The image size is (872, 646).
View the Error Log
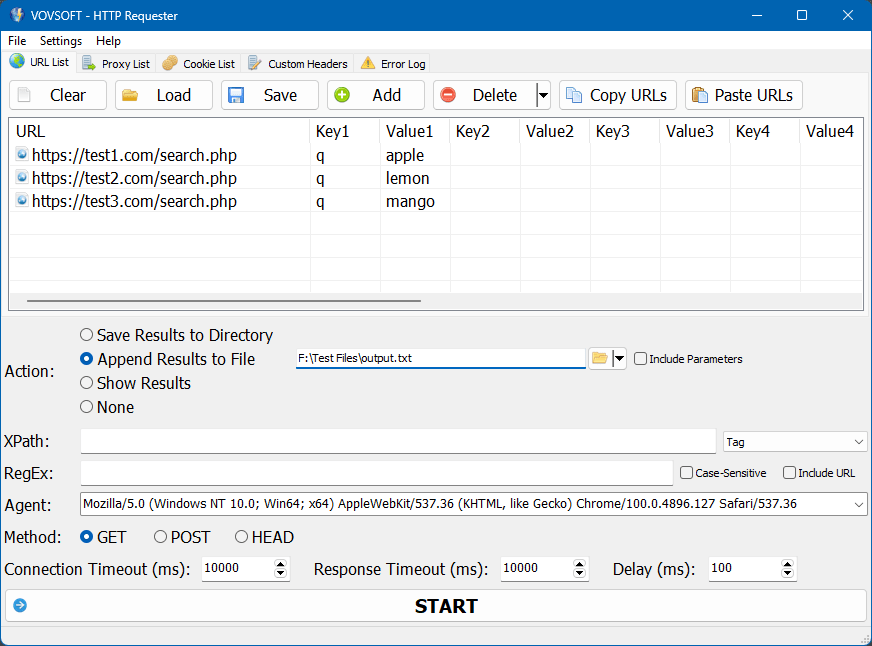[x=392, y=62]
